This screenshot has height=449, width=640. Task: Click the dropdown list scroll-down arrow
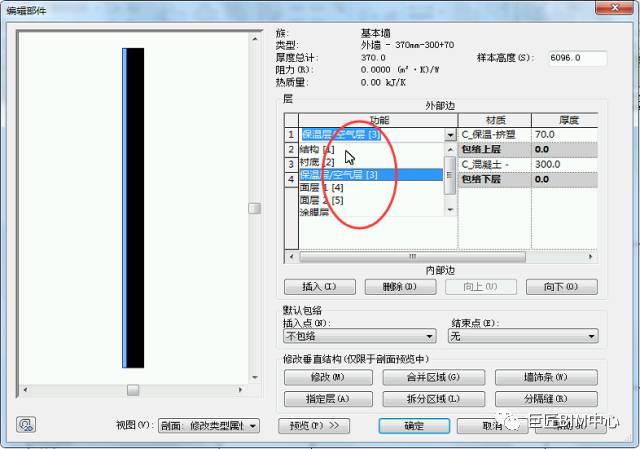450,210
